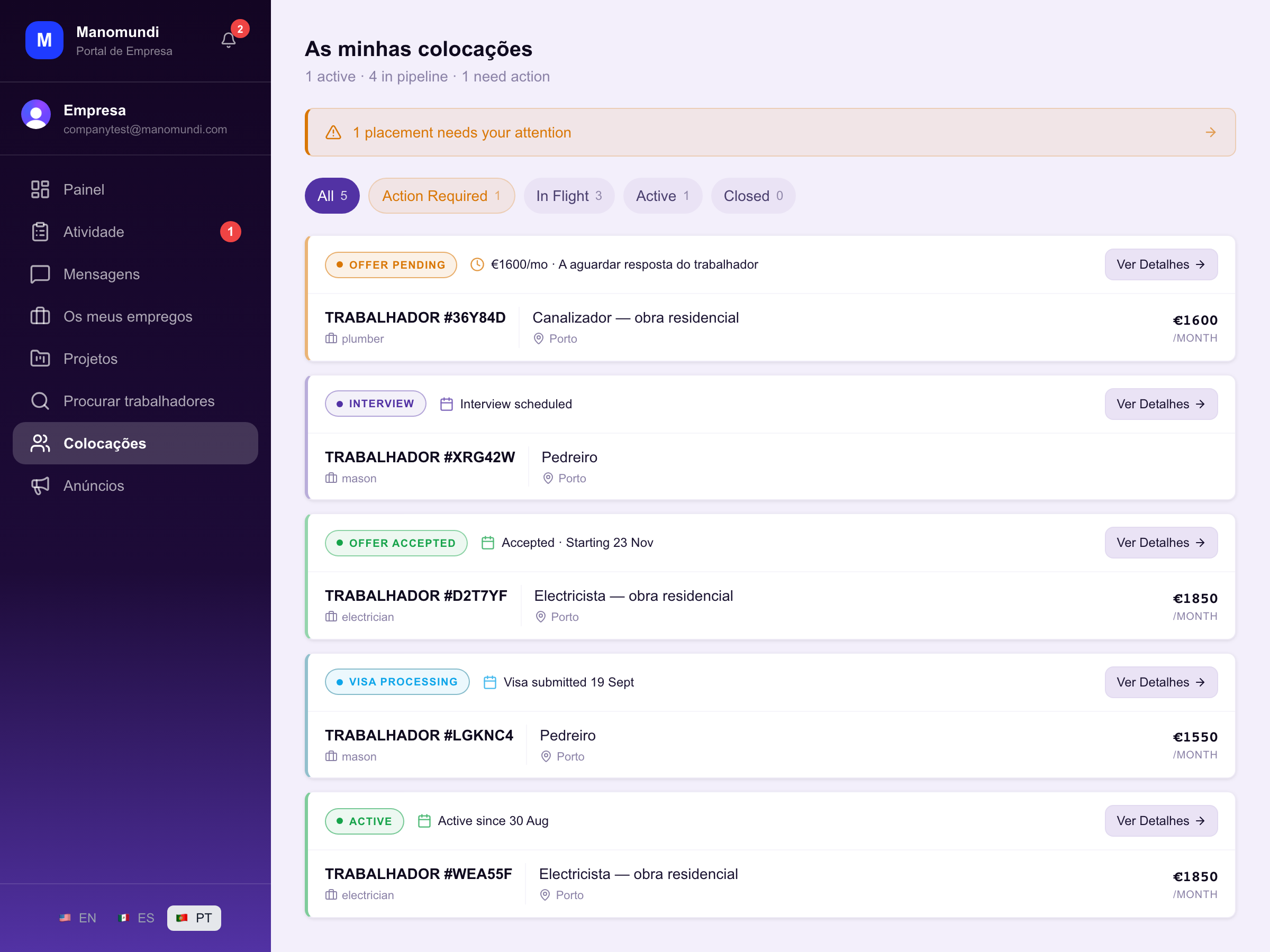View details for worker #LGKNC4

[x=1161, y=682]
